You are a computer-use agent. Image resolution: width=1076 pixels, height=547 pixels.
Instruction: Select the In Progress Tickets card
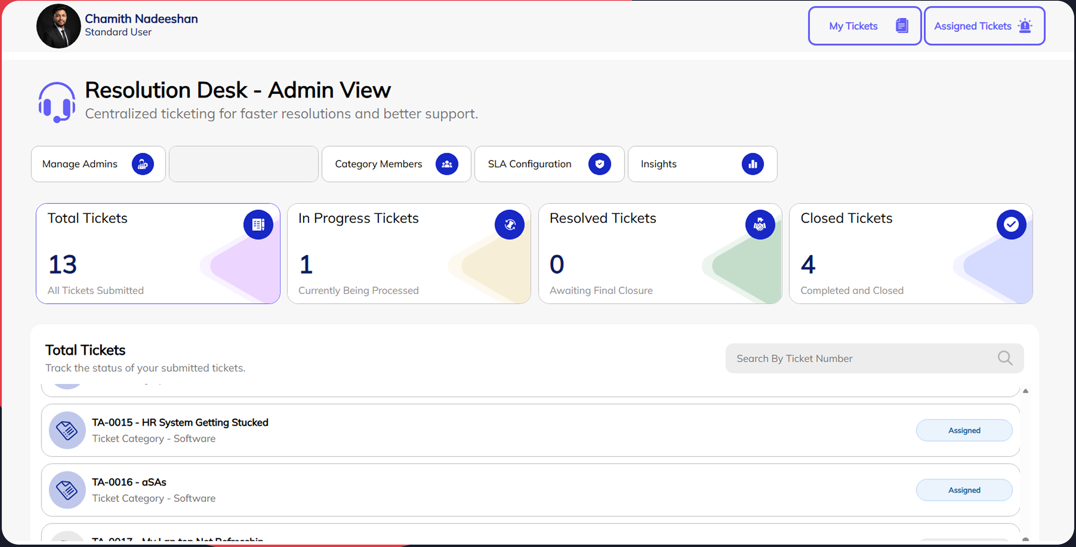click(409, 253)
